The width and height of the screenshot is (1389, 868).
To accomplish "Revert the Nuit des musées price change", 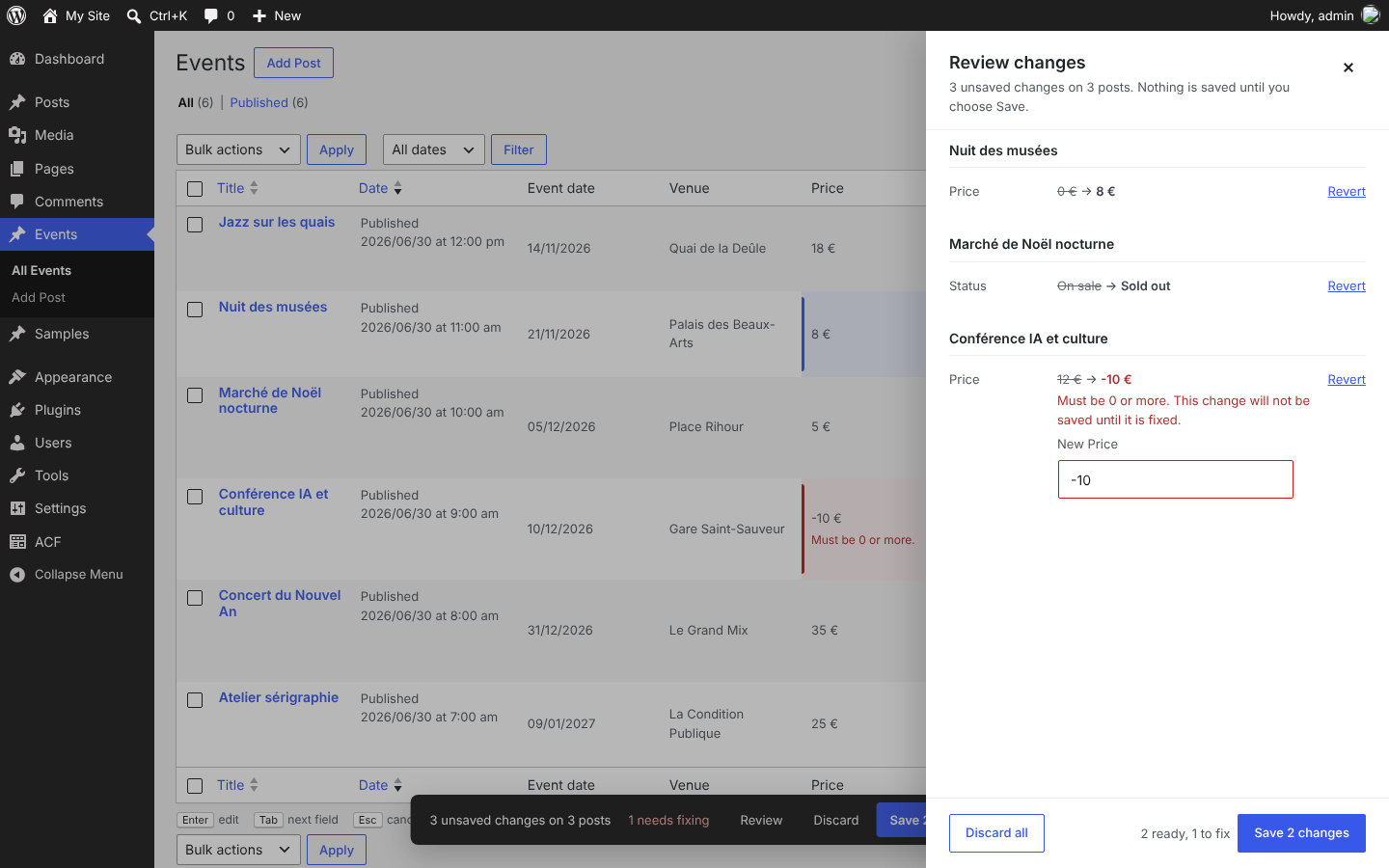I will pyautogui.click(x=1347, y=192).
